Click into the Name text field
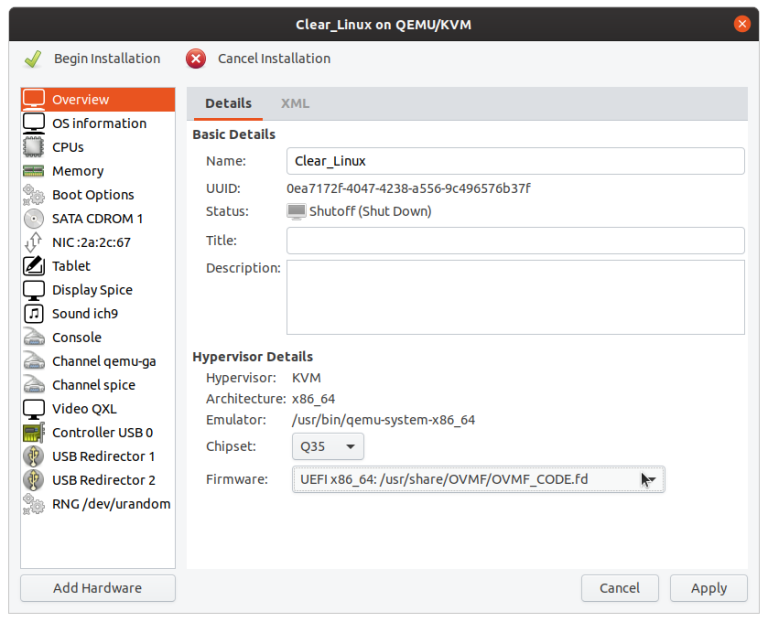The image size is (768, 622). click(515, 161)
